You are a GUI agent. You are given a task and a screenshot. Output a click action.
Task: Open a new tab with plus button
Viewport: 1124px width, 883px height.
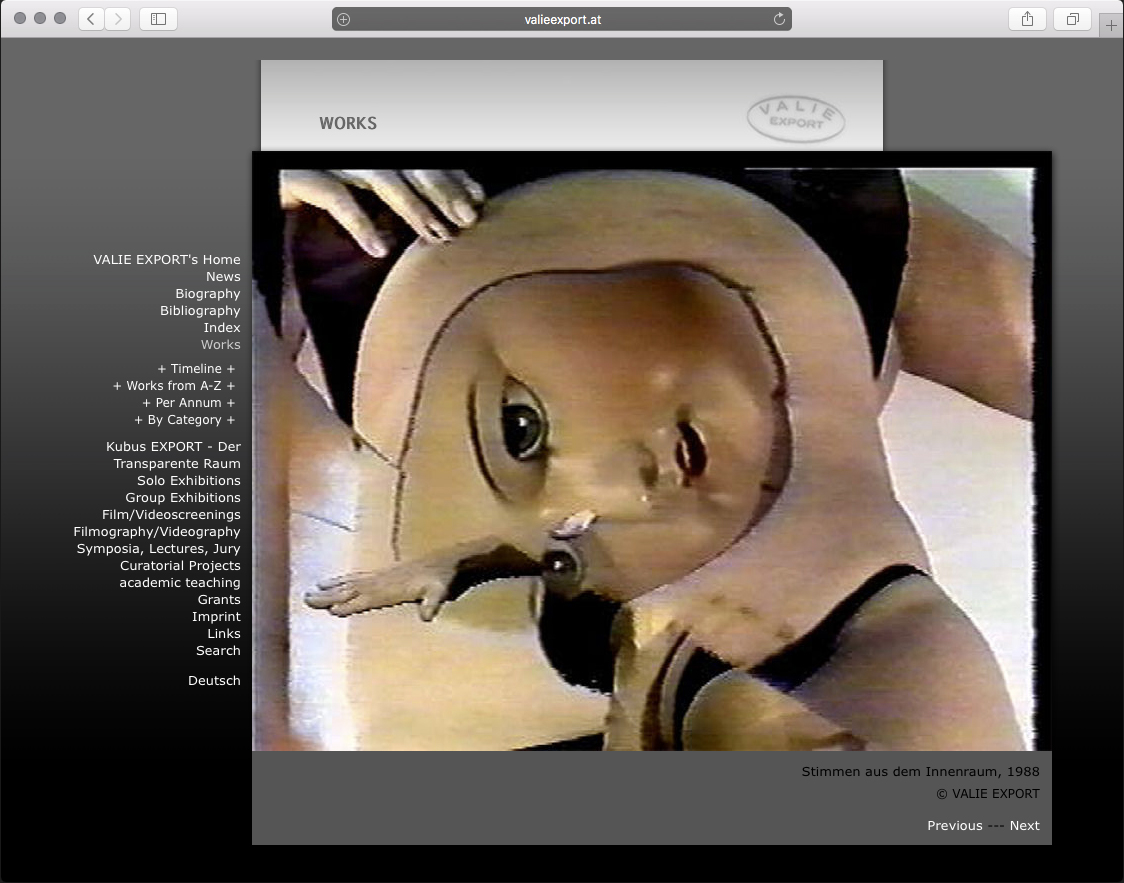(1111, 26)
